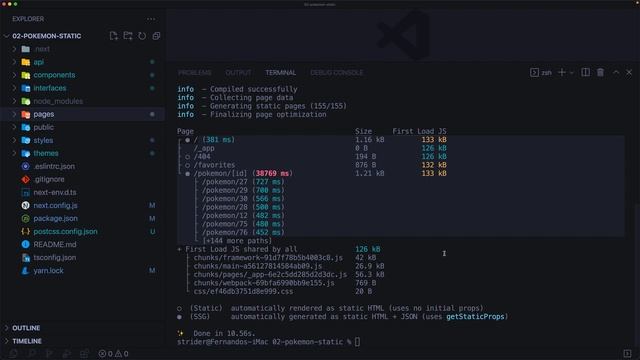Image resolution: width=640 pixels, height=360 pixels.
Task: Click the pages folder icon
Action: [x=26, y=114]
